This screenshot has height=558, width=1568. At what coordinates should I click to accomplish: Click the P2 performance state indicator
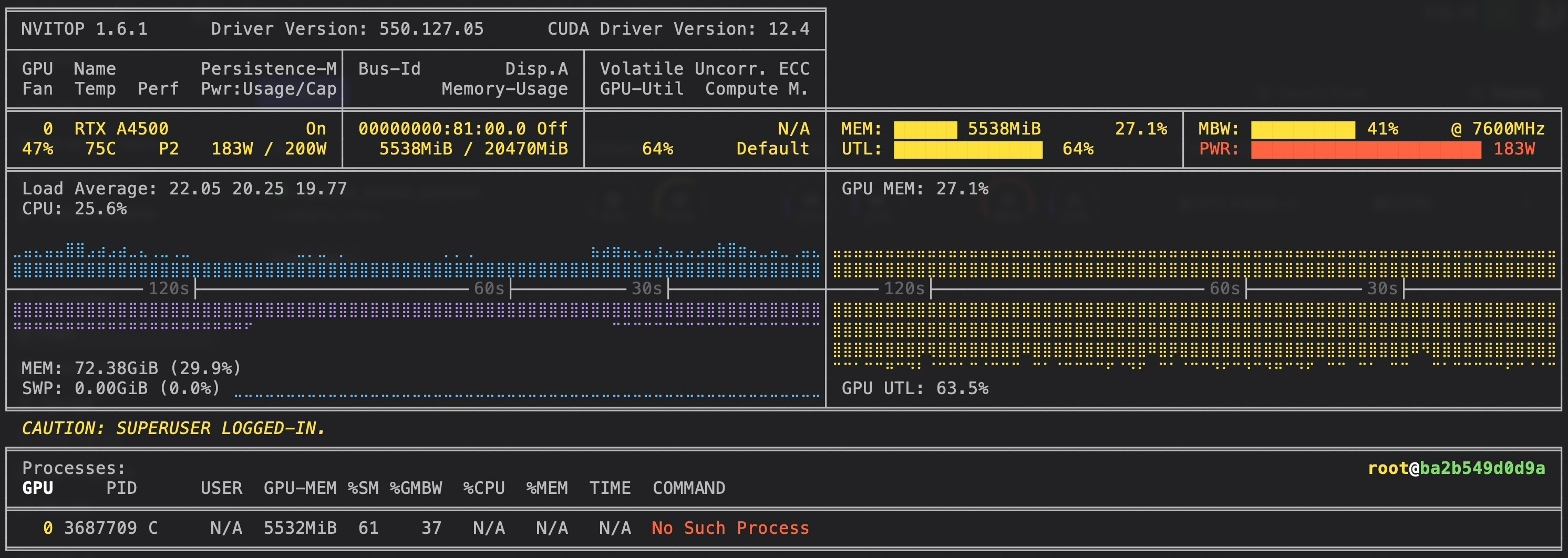click(x=169, y=149)
